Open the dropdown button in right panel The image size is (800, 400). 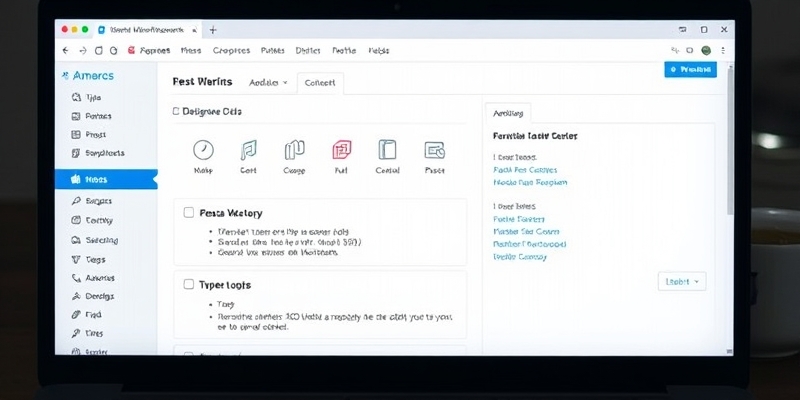[682, 281]
